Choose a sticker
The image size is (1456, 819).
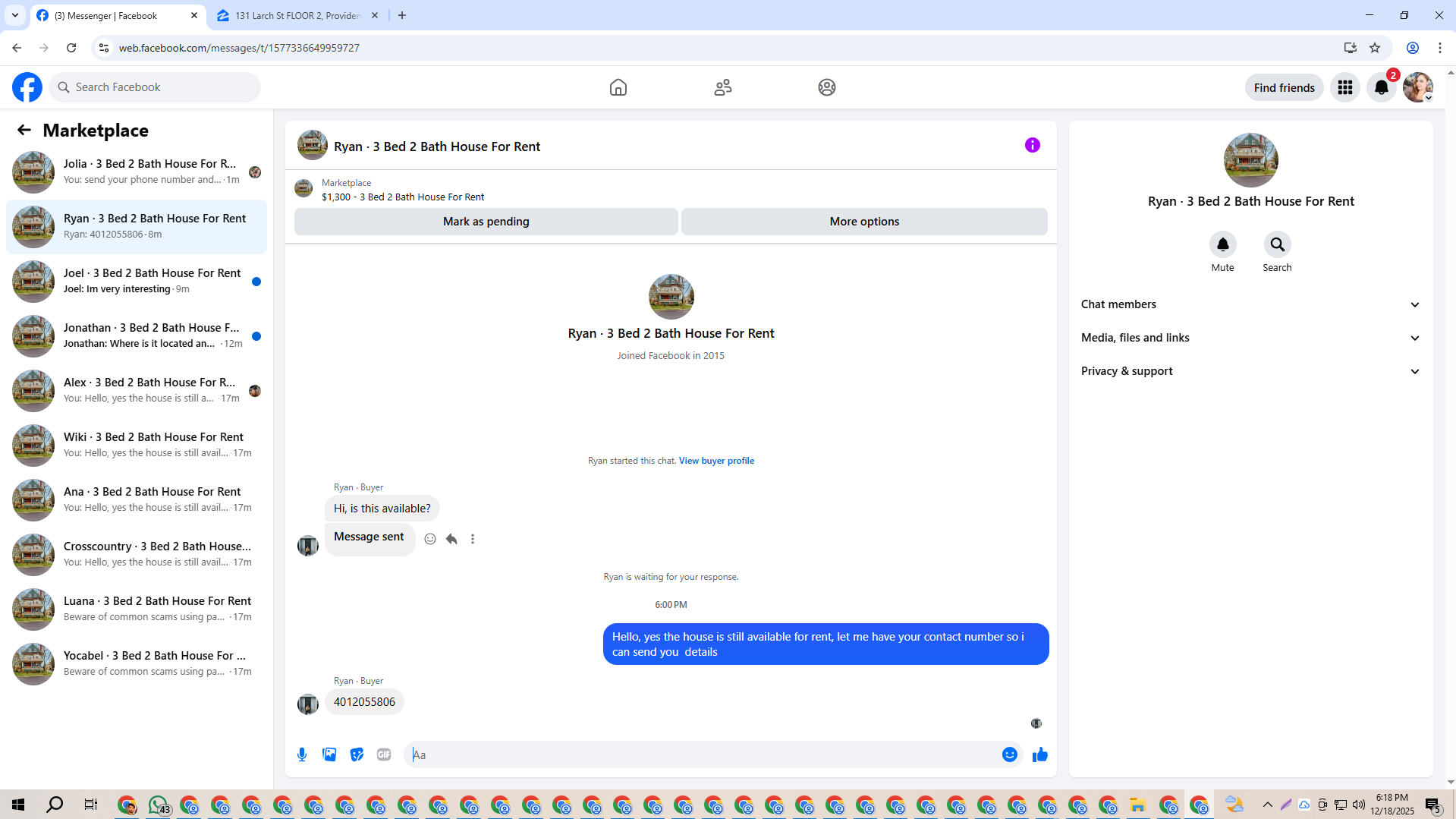[x=357, y=754]
